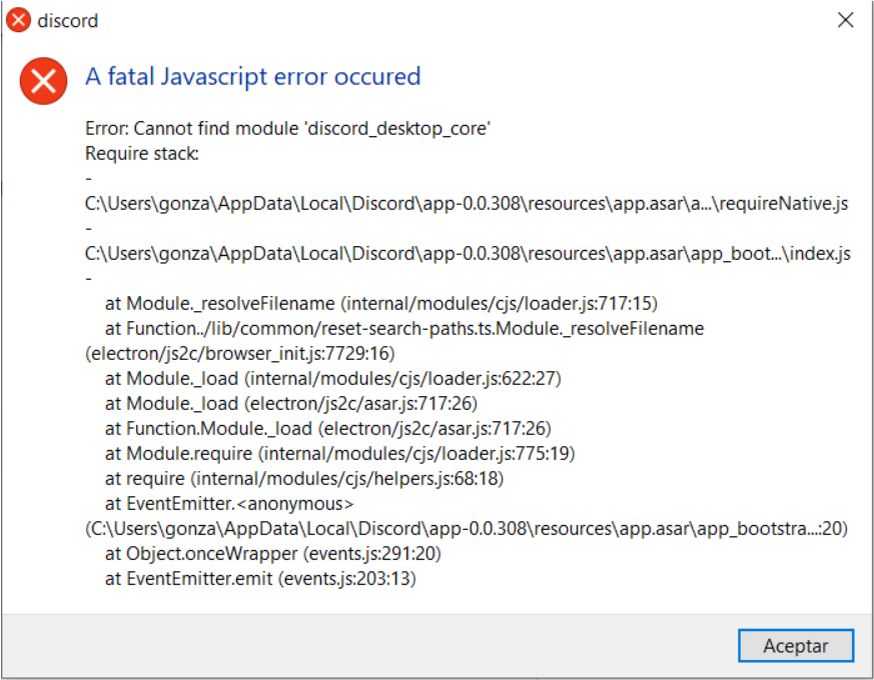
Task: Click 'at Function.Module._load' stack line
Action: (x=328, y=429)
